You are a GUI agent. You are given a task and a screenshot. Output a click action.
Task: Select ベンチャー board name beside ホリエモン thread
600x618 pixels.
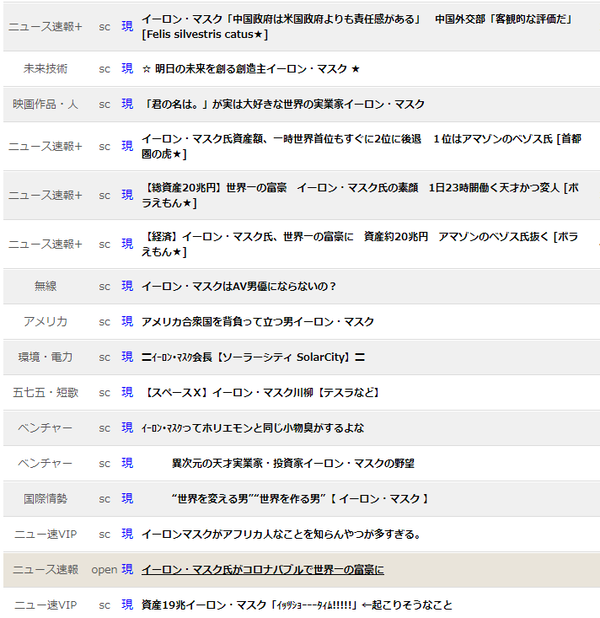tap(45, 428)
